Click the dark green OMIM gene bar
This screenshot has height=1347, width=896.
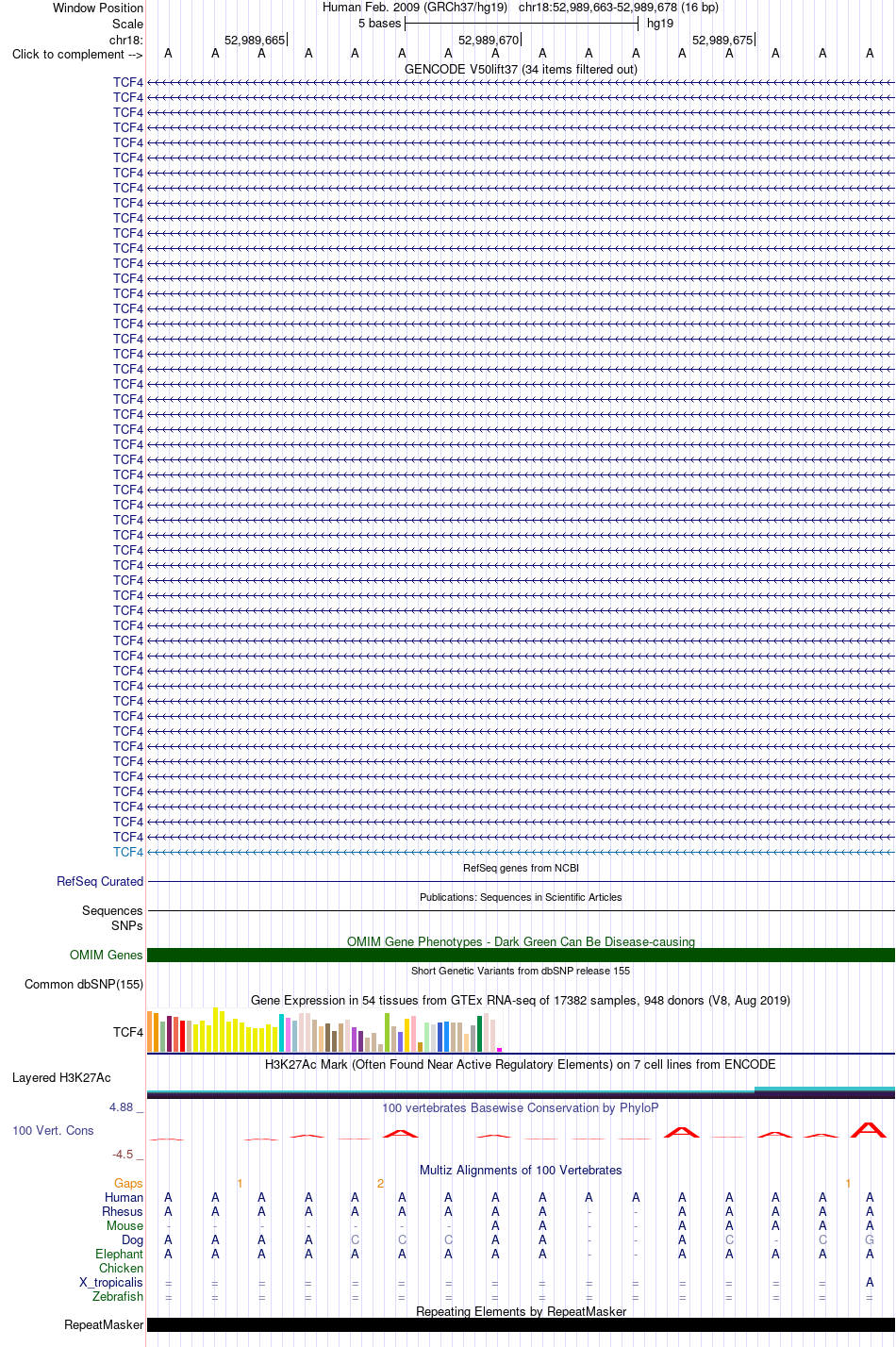521,955
